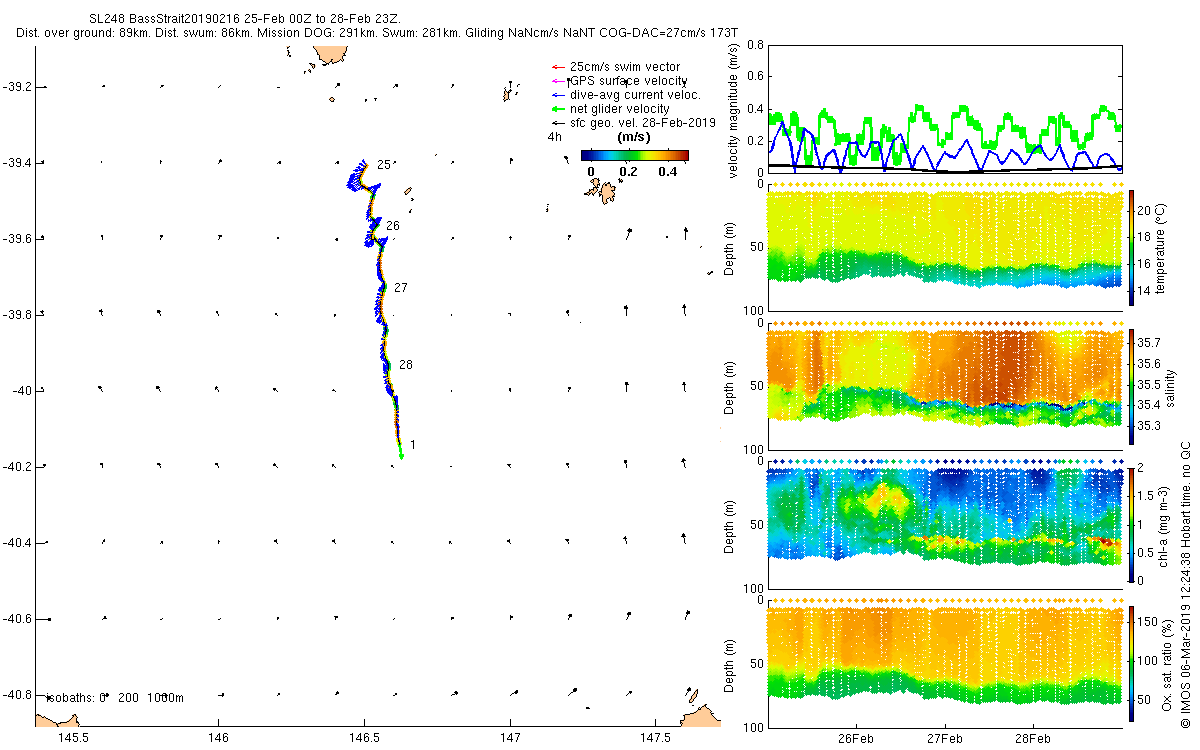Click the velocity (m/s) color bar legend
This screenshot has width=1200, height=750.
click(634, 155)
